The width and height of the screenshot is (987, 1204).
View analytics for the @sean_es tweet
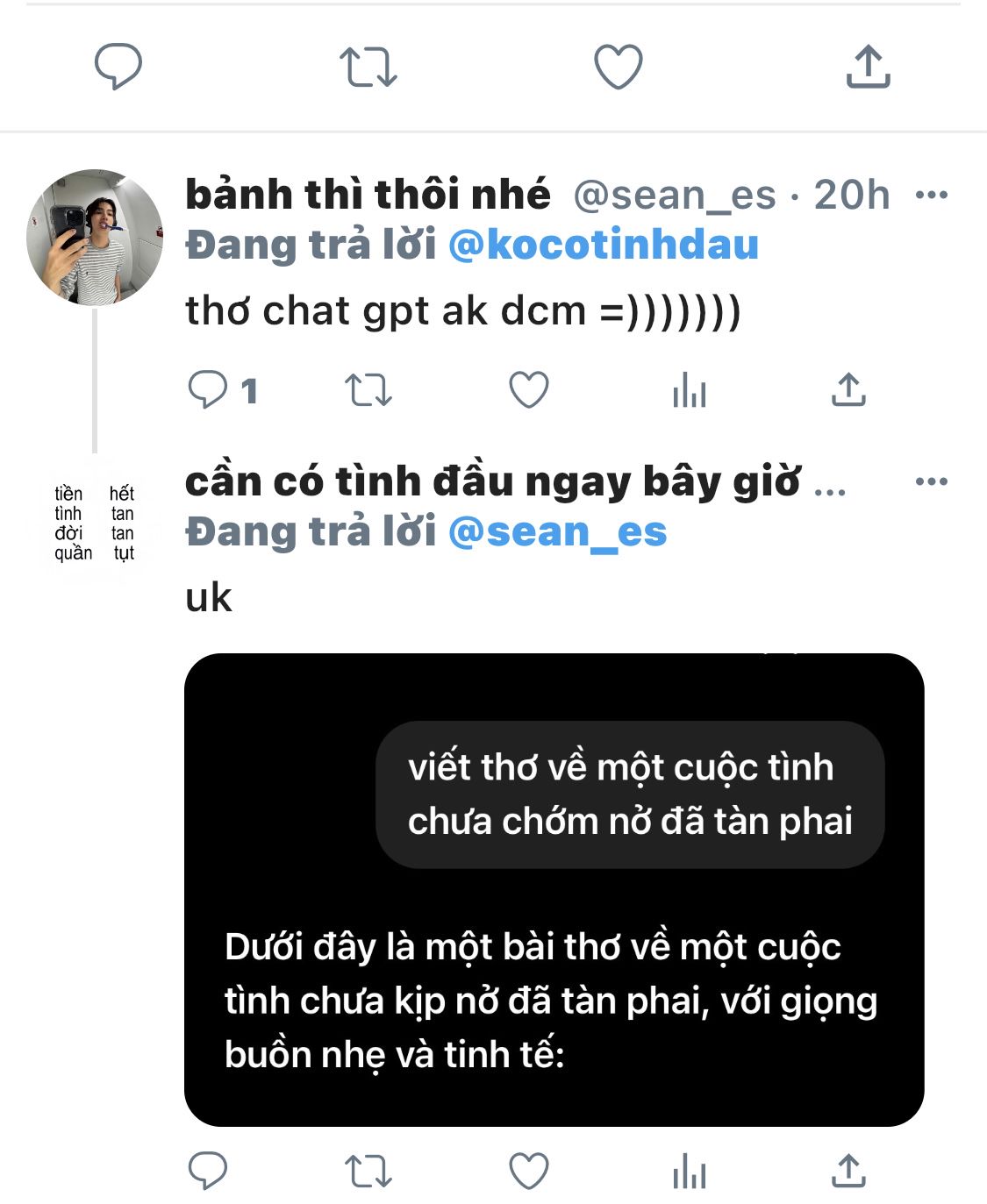(690, 390)
